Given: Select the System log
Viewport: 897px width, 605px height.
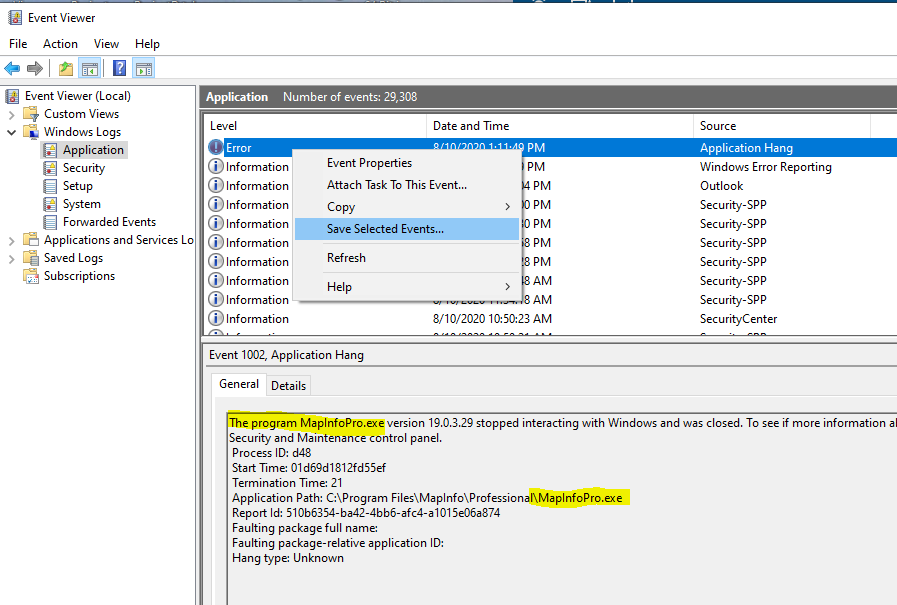Looking at the screenshot, I should (x=82, y=204).
